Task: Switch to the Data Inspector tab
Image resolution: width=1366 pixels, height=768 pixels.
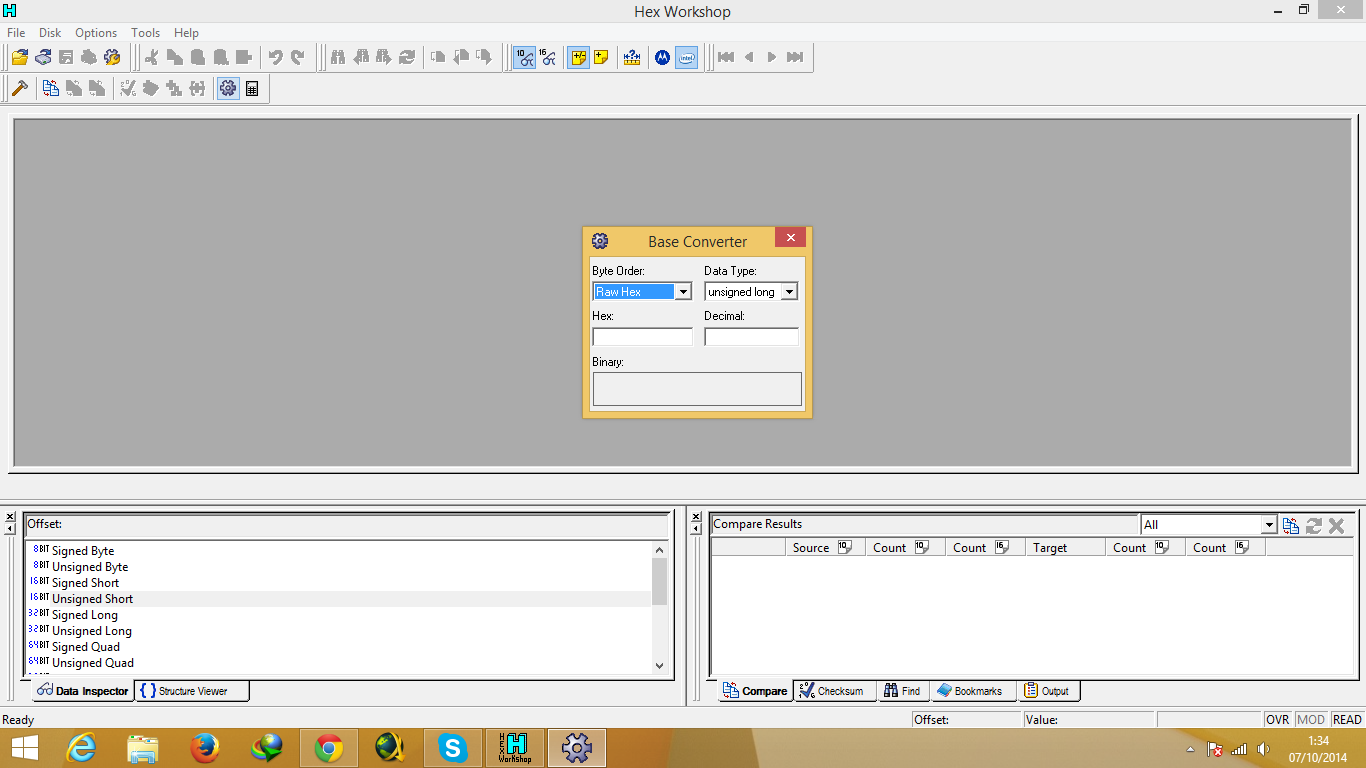Action: (83, 691)
